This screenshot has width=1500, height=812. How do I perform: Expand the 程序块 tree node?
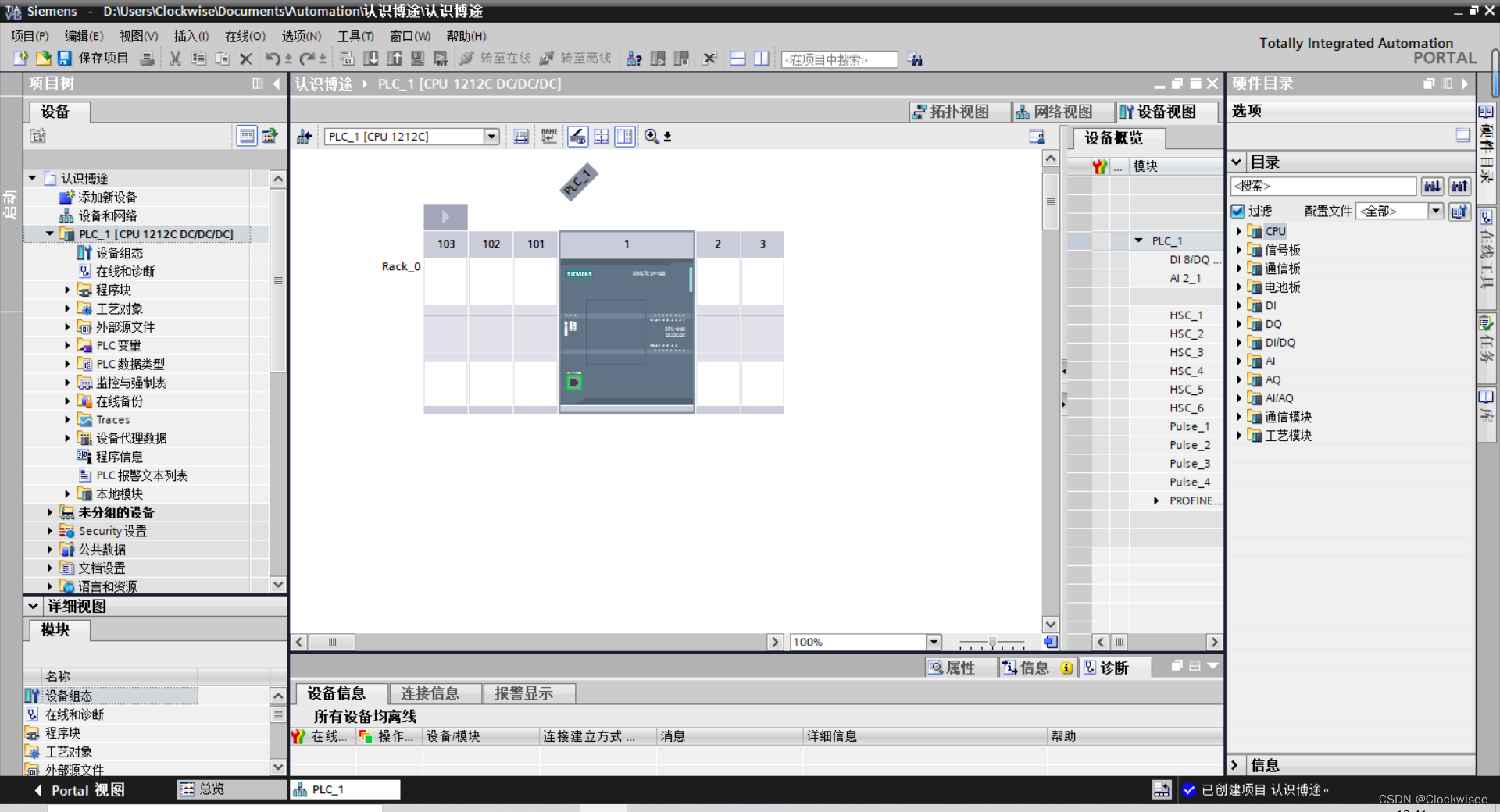[x=67, y=290]
